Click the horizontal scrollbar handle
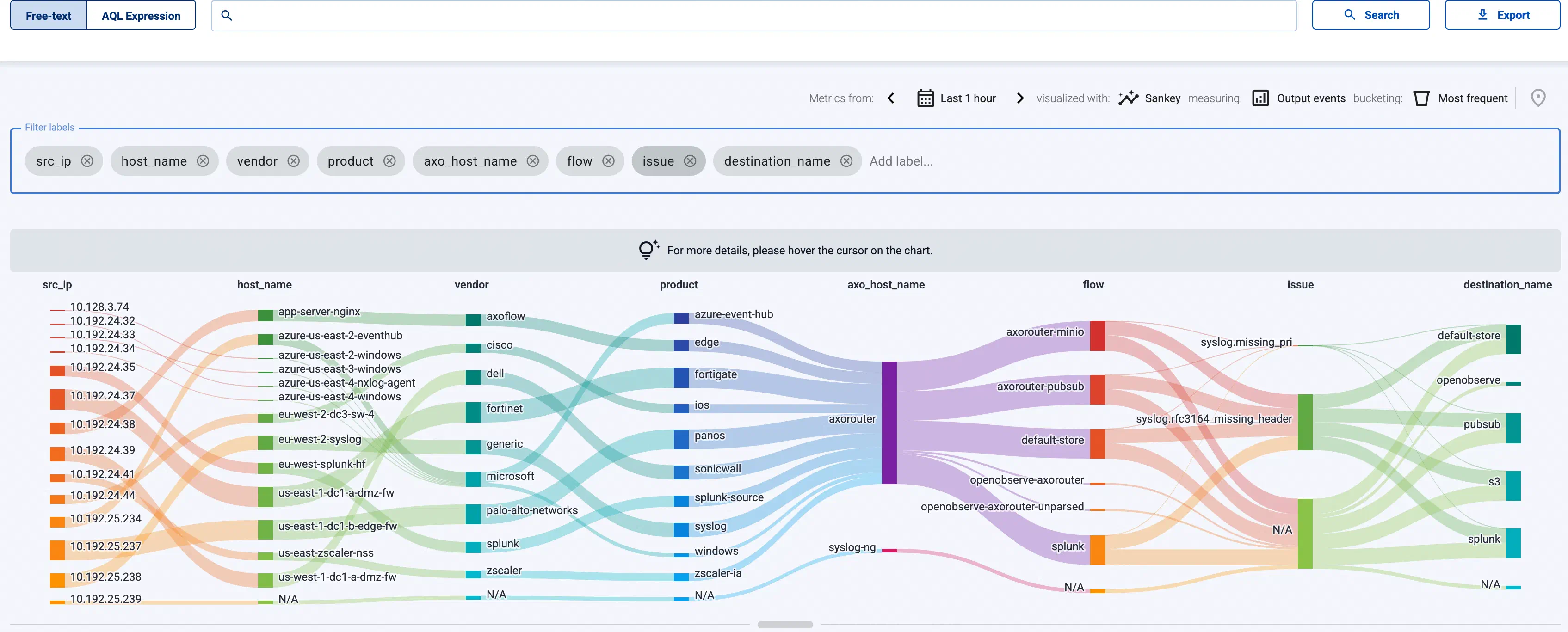1568x632 pixels. click(784, 624)
